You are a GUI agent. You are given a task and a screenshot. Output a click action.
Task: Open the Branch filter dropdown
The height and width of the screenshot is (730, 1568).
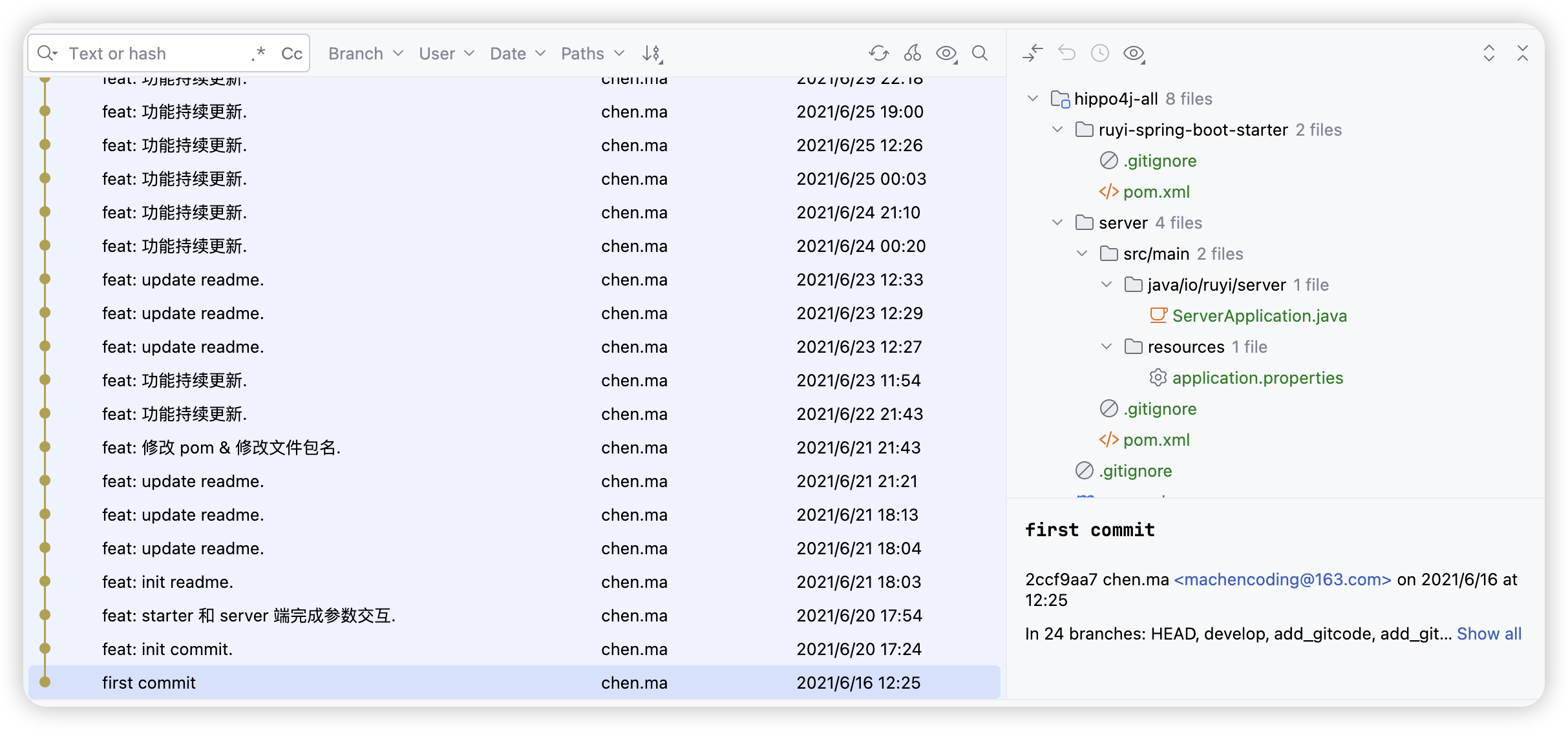tap(365, 54)
